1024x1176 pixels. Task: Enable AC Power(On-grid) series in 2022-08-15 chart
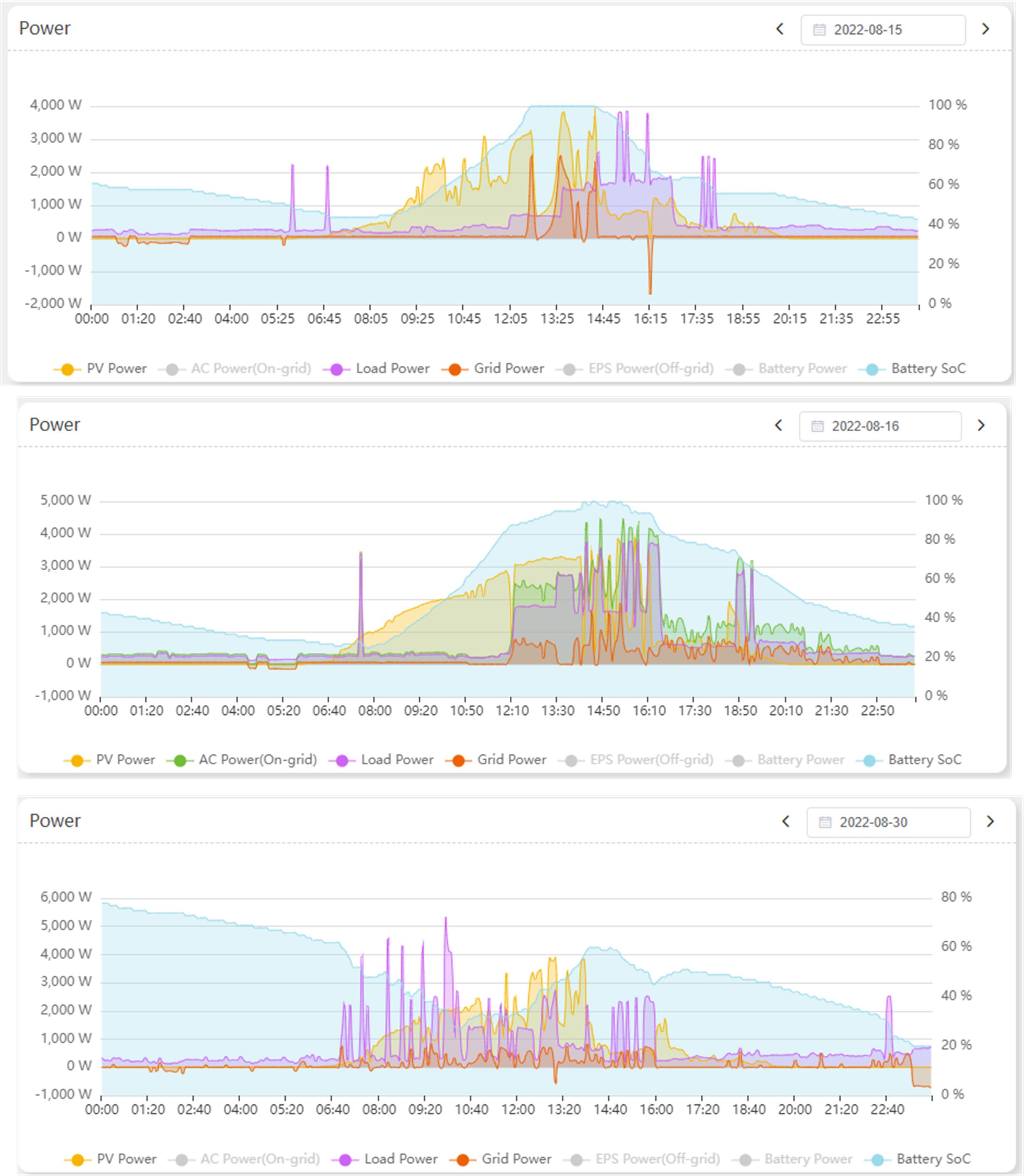250,369
